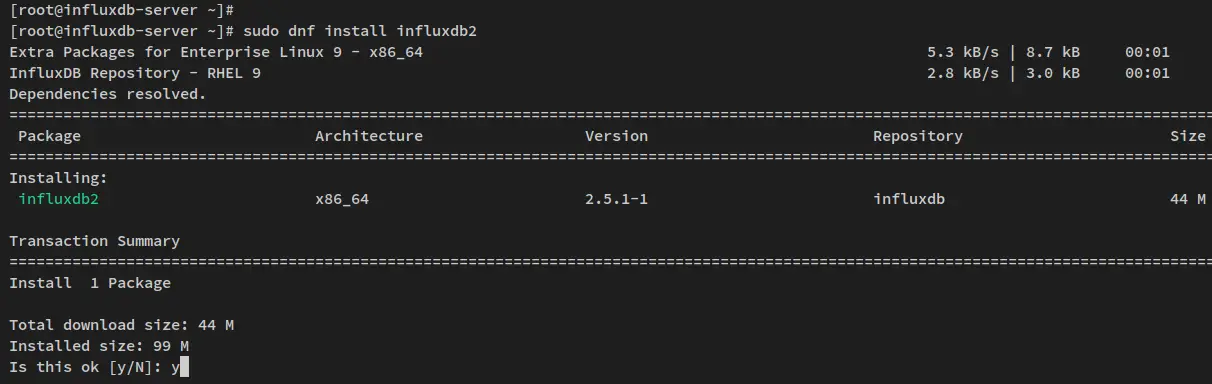This screenshot has height=384, width=1212.
Task: Click the cursor after 'Is this ok' prompt
Action: point(184,368)
